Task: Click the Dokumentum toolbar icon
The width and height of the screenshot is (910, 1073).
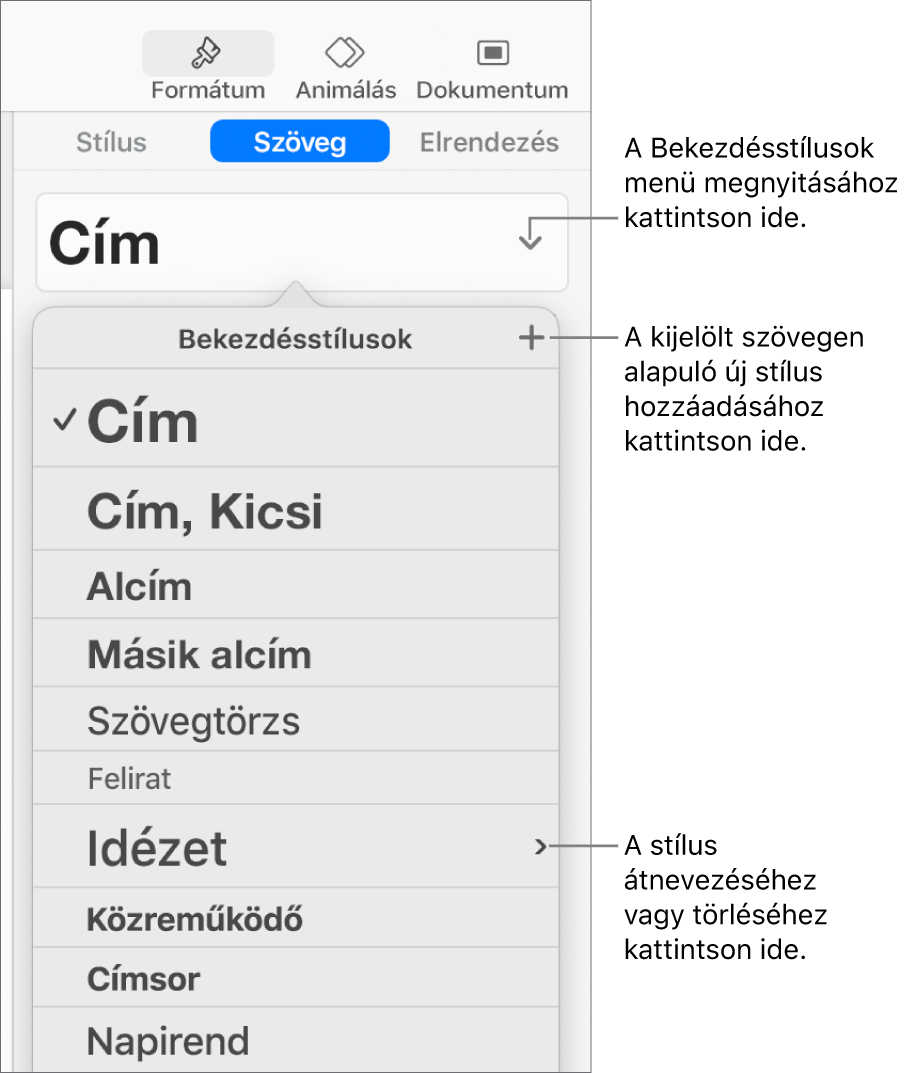Action: pos(493,53)
